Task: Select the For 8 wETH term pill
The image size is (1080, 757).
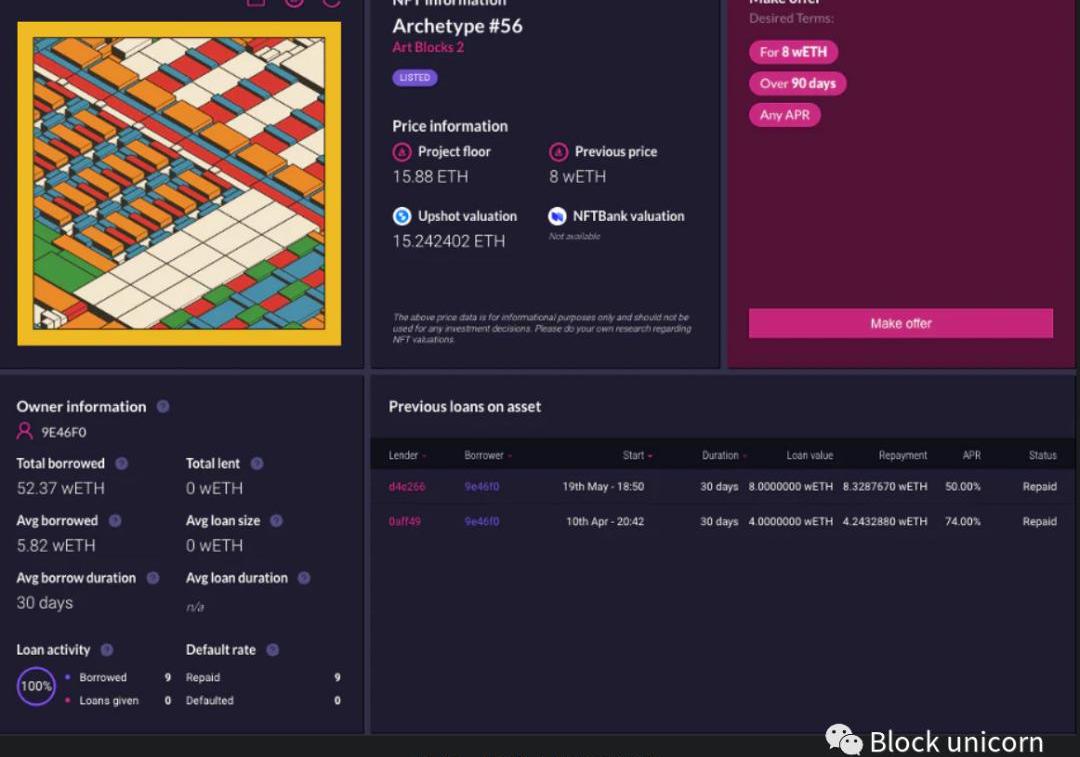Action: (793, 52)
